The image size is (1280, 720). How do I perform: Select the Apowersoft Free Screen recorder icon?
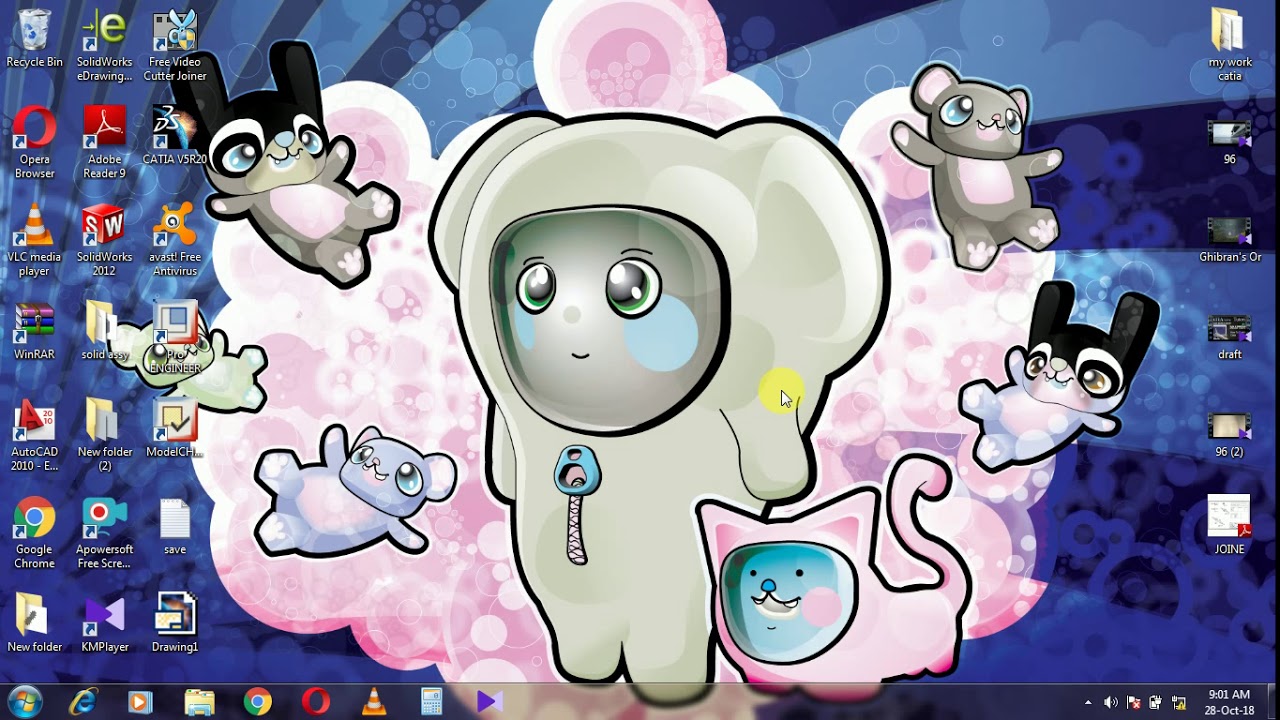click(x=104, y=533)
